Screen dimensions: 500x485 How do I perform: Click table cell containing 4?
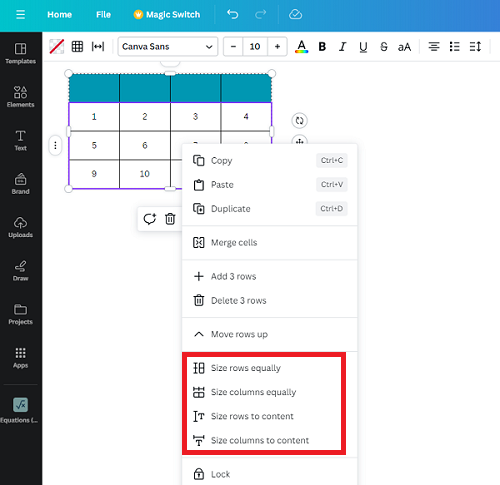tap(246, 117)
